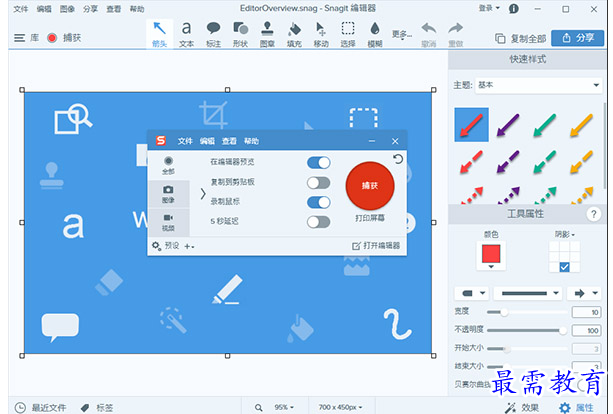Click reset icon in capture window
Viewport: 613px width, 414px height.
[x=398, y=159]
